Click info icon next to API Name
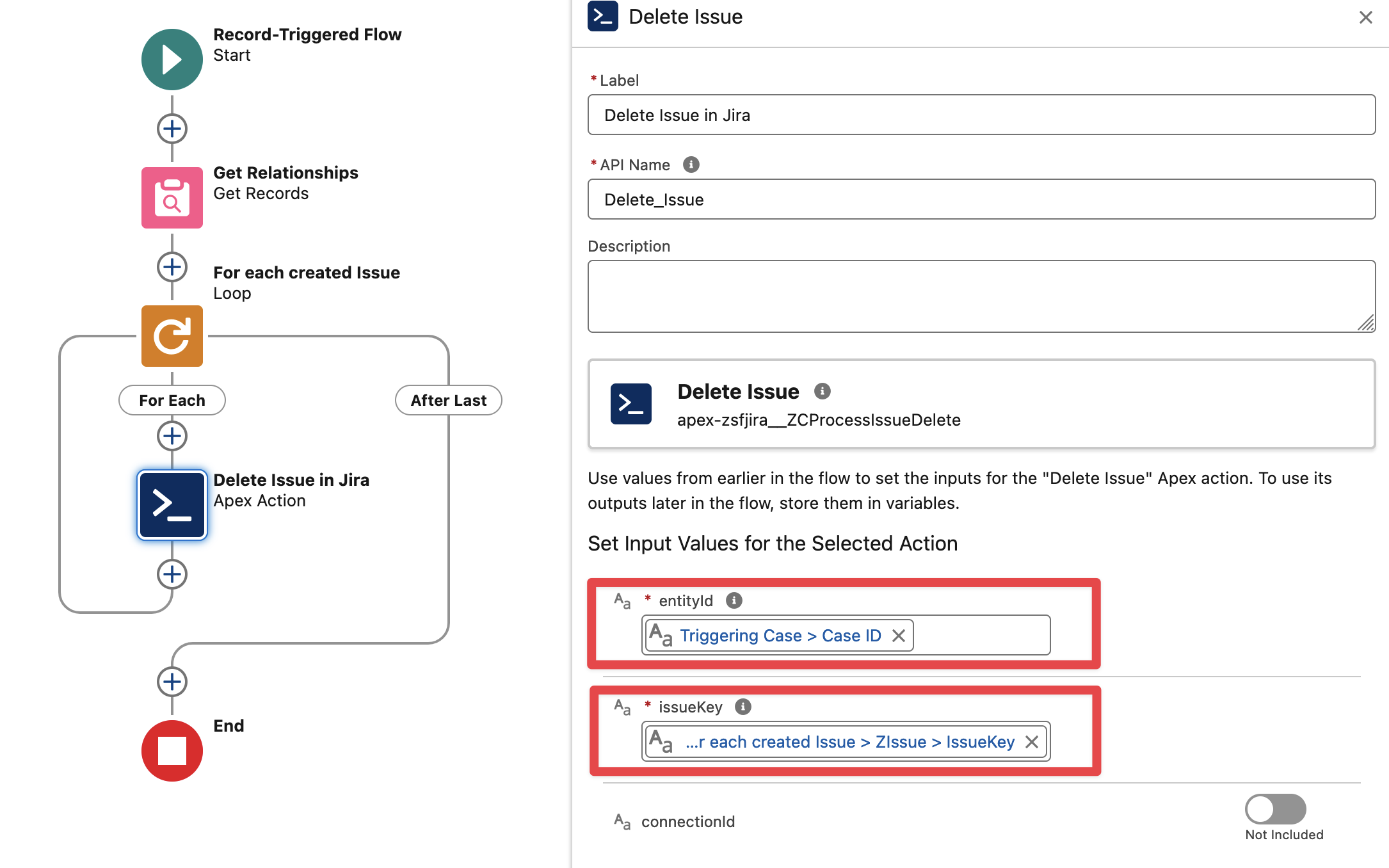This screenshot has width=1389, height=868. pyautogui.click(x=691, y=165)
